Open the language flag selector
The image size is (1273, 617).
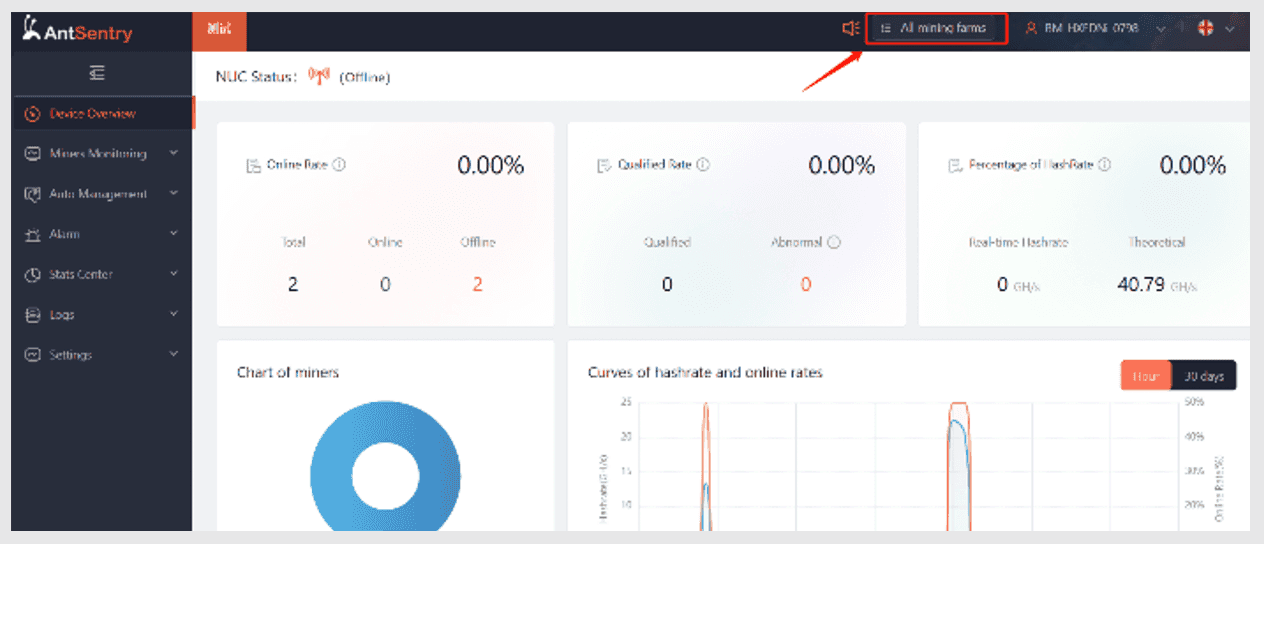1215,29
